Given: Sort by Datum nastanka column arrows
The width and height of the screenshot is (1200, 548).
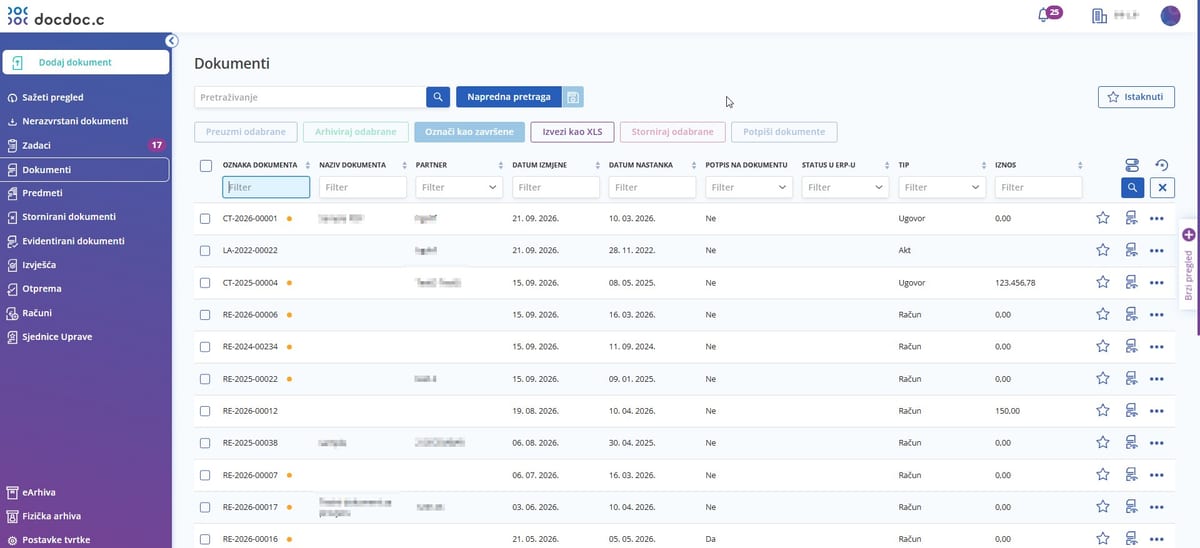Looking at the screenshot, I should pyautogui.click(x=693, y=165).
